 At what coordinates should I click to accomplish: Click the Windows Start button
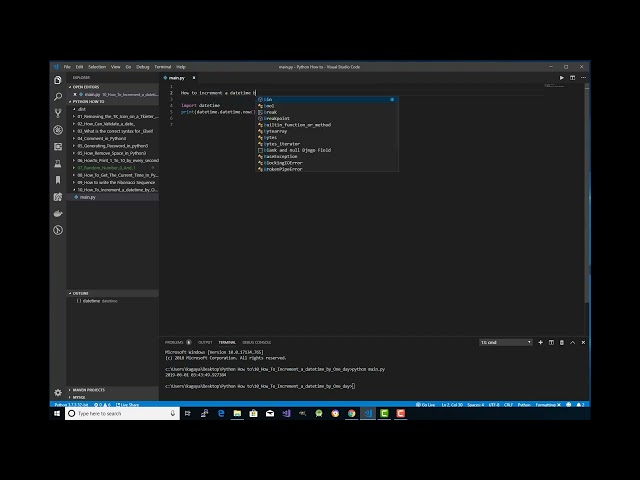57,413
